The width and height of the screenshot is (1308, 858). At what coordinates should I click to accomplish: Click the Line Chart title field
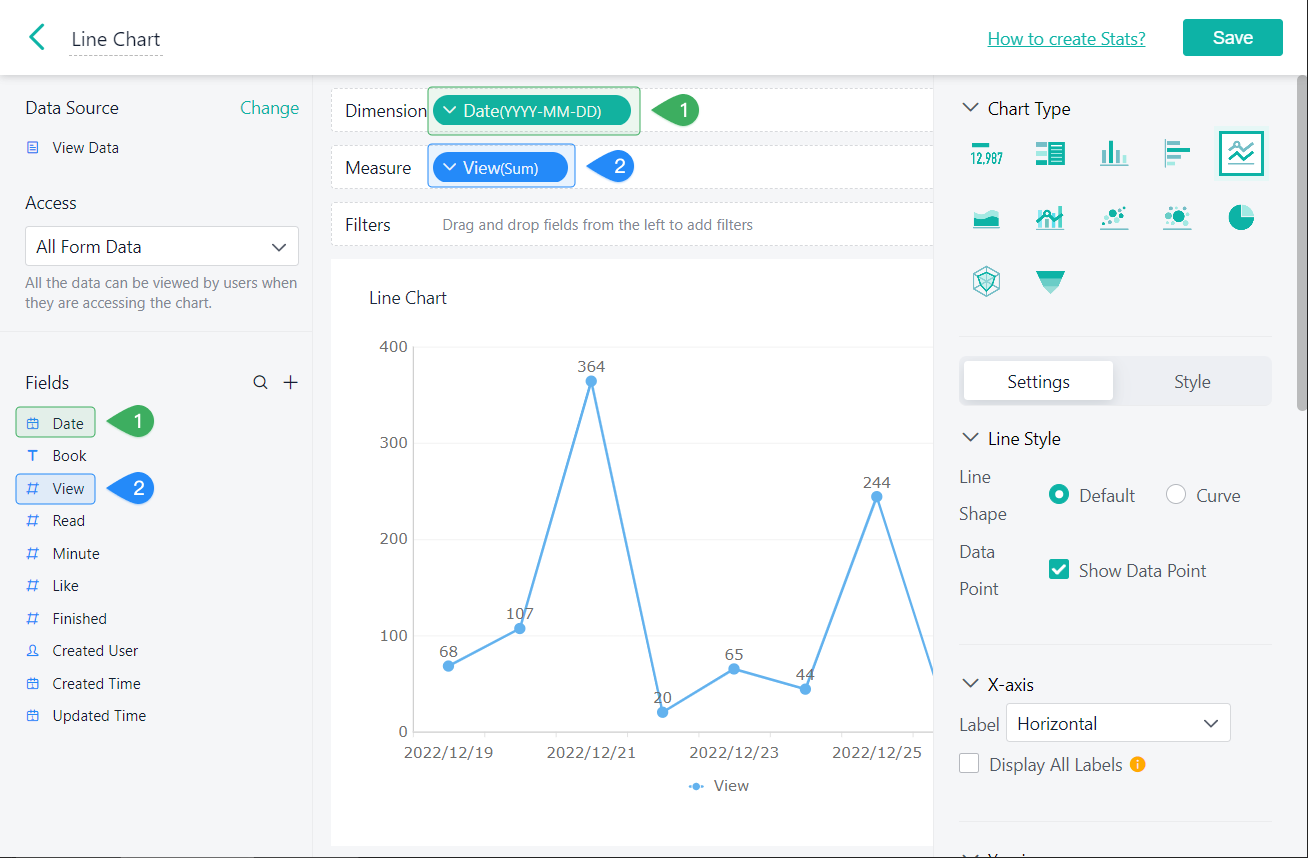[x=116, y=40]
